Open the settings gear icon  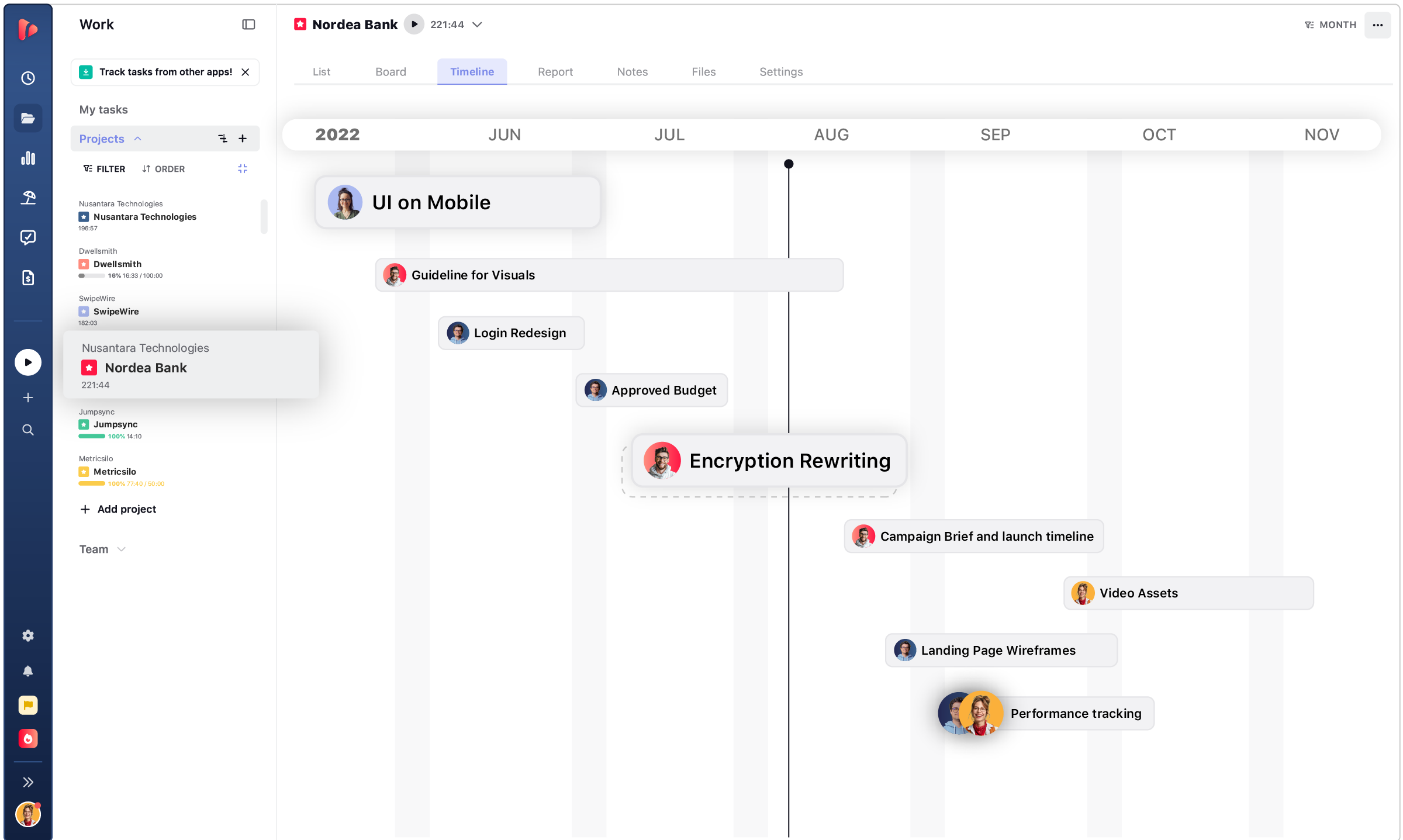click(x=28, y=635)
